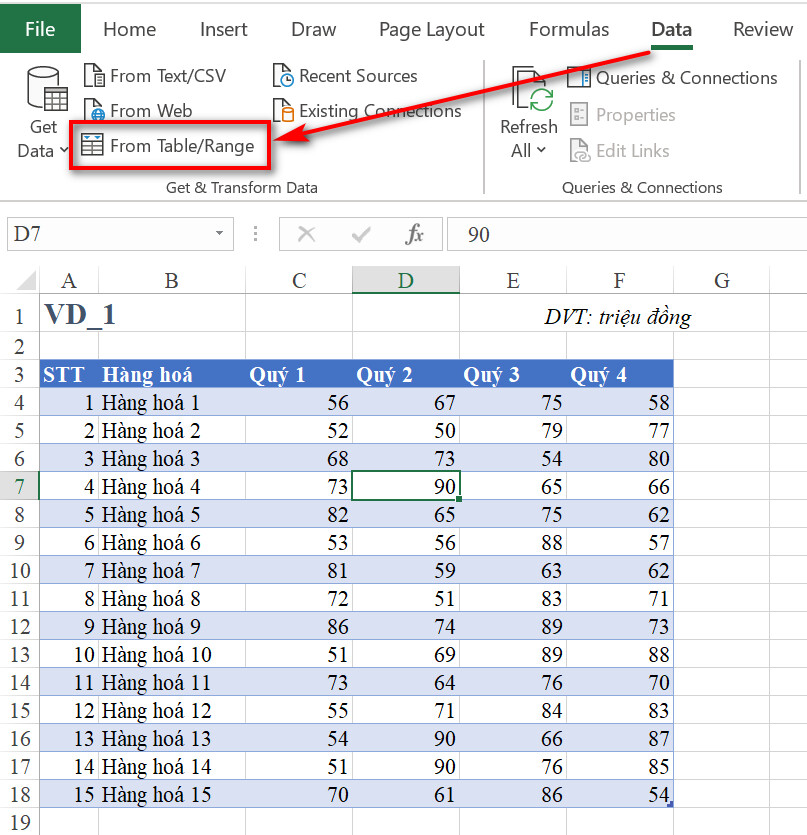Switch to the Review tab

coord(762,29)
